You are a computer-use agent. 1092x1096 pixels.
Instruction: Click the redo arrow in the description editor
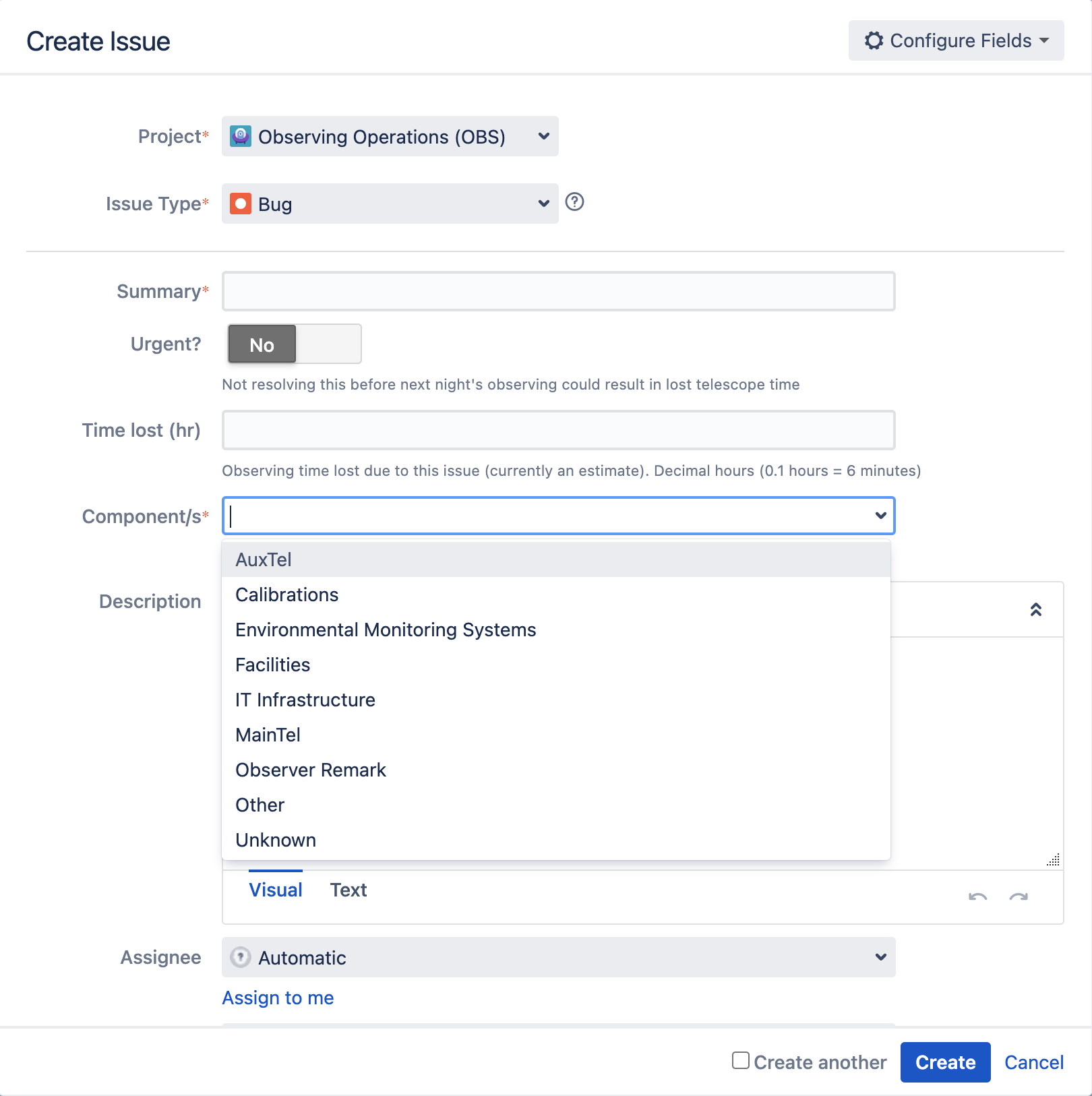pos(1019,896)
